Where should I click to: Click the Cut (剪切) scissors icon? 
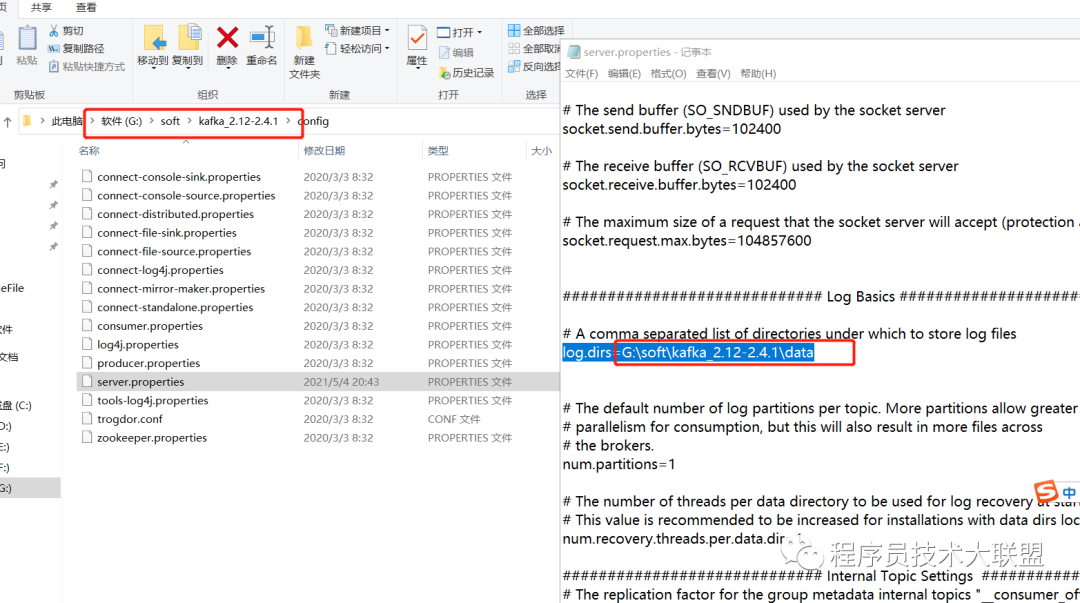tap(54, 31)
